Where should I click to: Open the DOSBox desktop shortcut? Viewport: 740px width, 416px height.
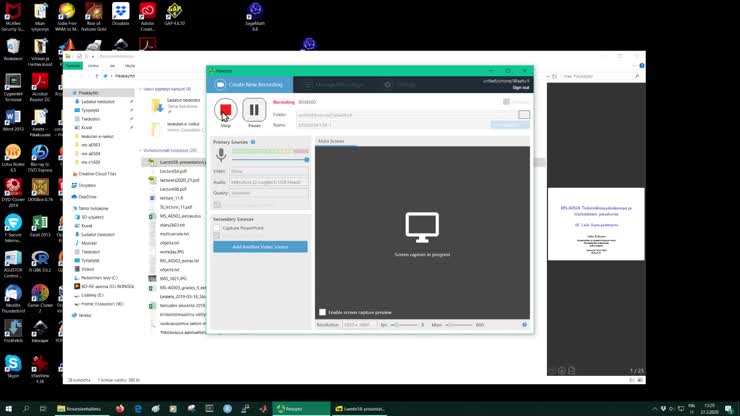[x=40, y=190]
